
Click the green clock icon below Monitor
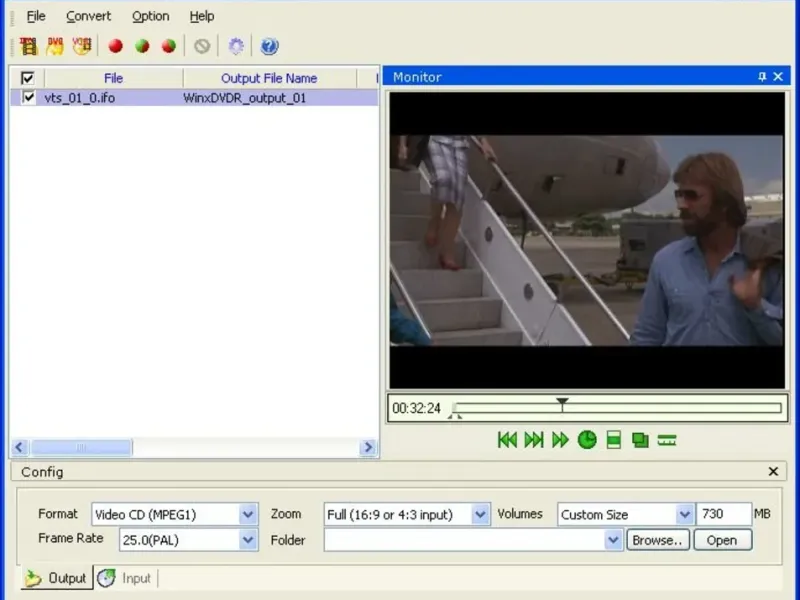[587, 440]
